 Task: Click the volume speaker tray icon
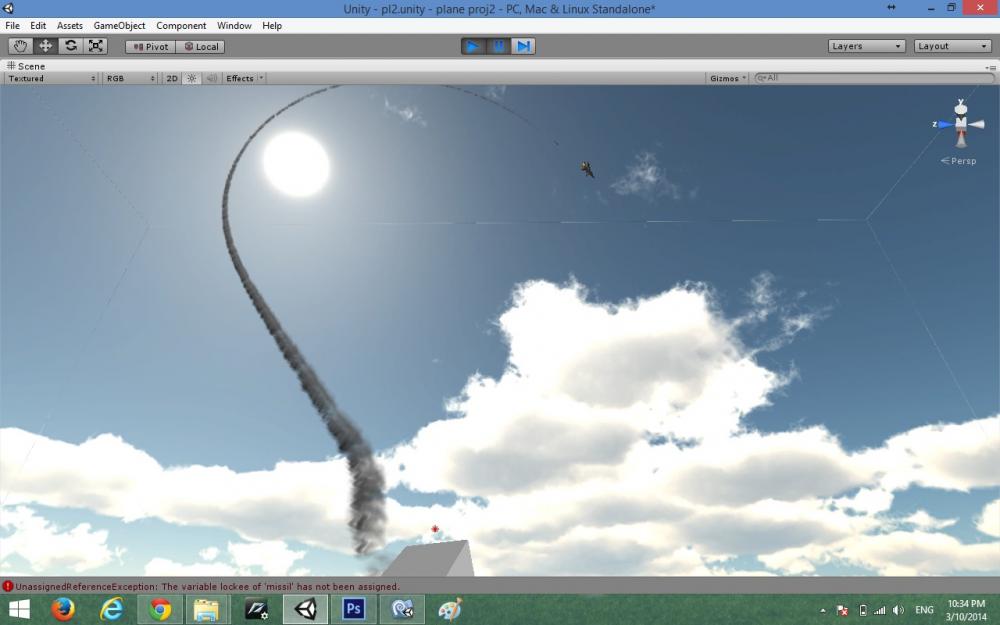coord(899,610)
